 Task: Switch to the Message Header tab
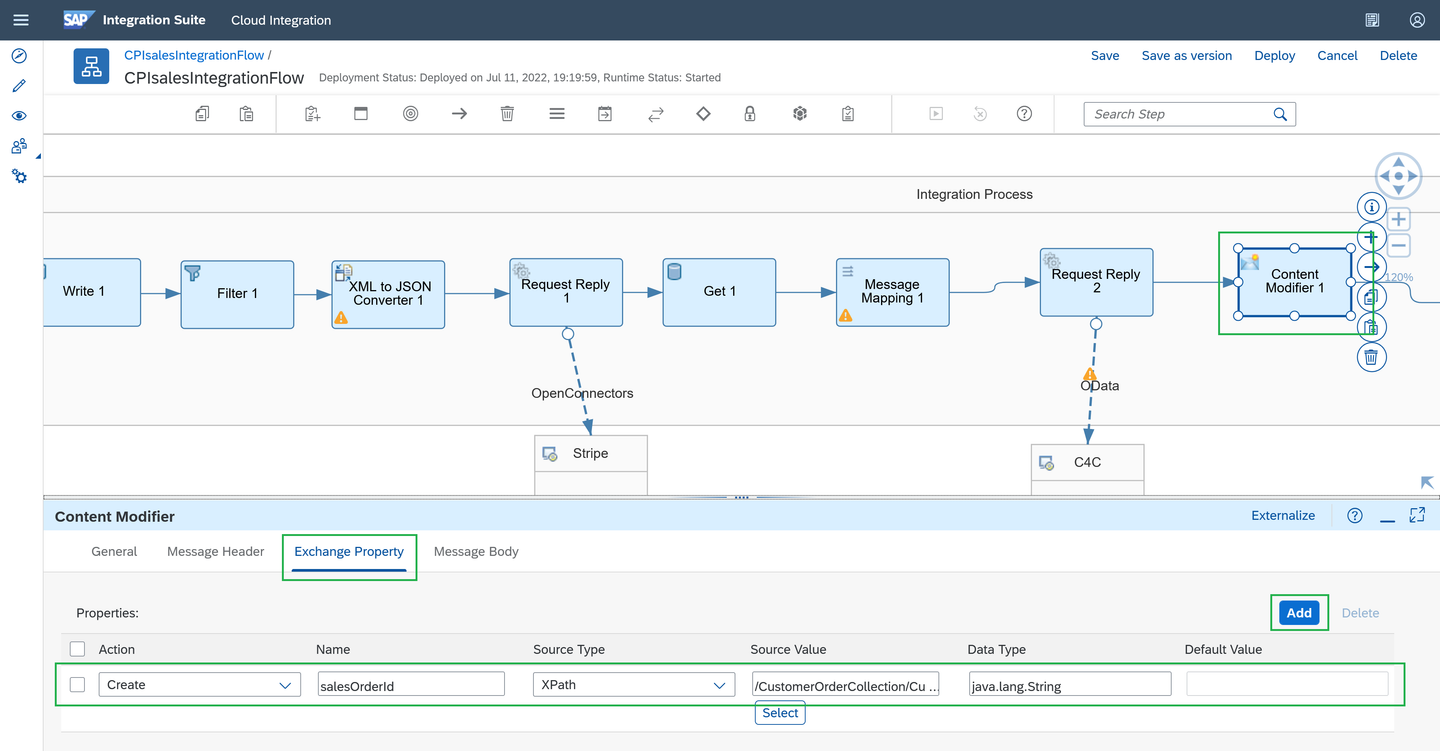pos(216,551)
